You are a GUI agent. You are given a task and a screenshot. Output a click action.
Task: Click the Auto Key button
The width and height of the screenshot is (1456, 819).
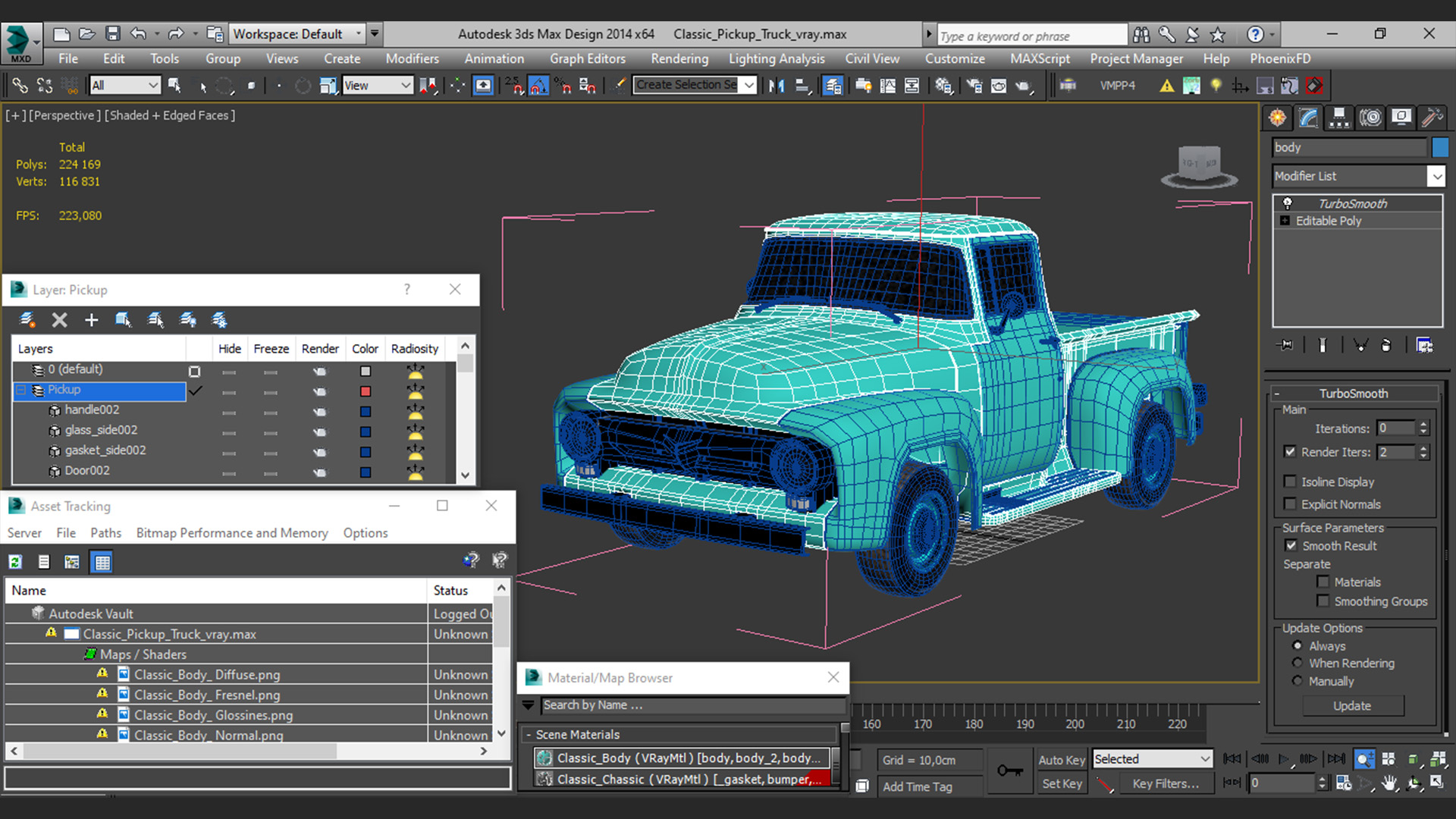point(1062,760)
